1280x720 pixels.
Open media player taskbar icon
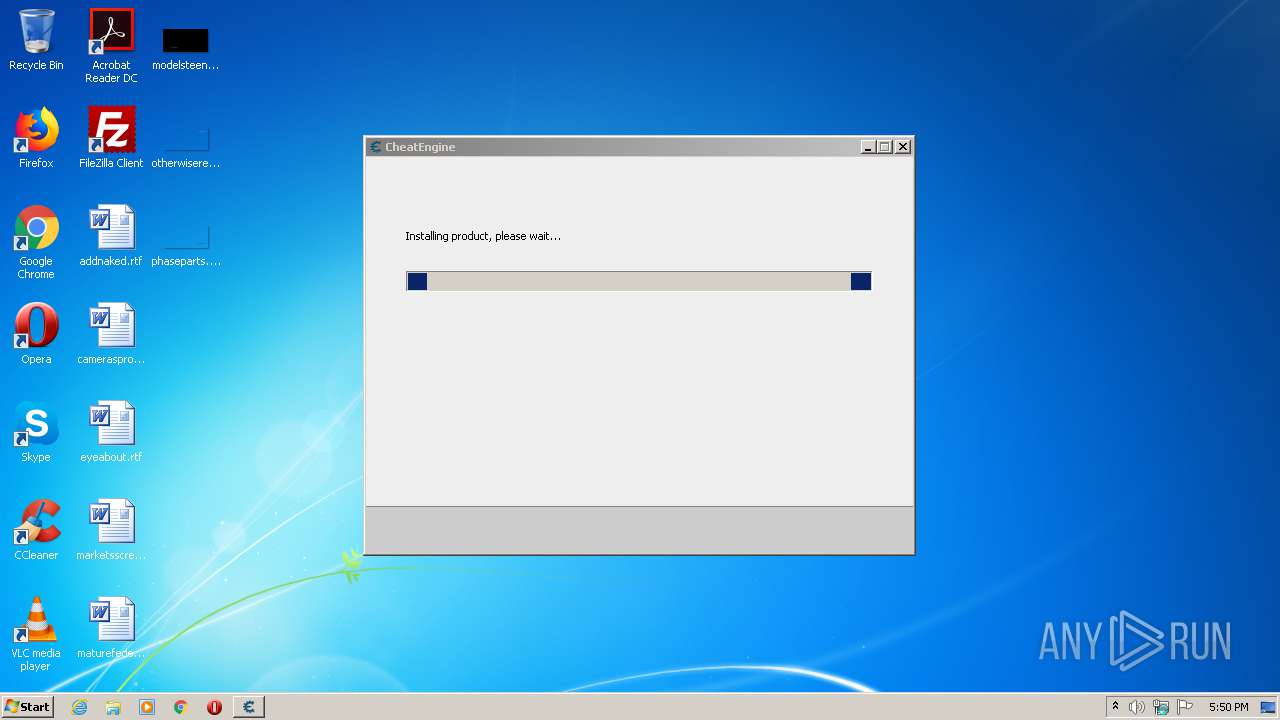point(147,707)
